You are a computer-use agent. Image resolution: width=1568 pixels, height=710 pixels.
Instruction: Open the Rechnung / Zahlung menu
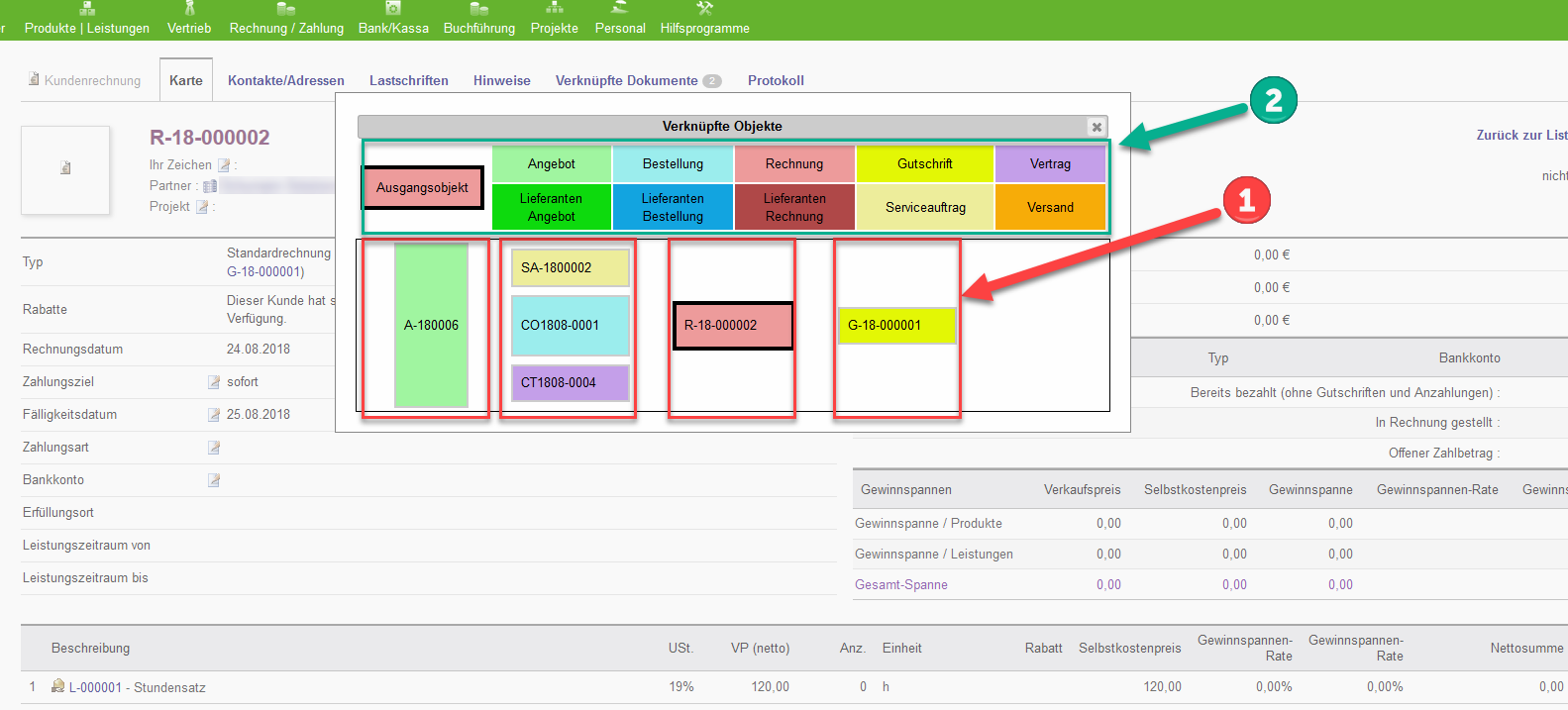pos(286,28)
